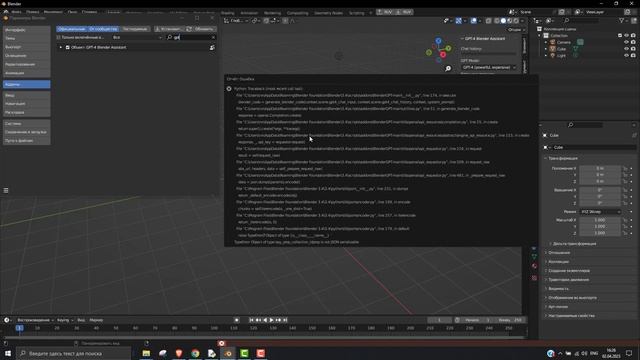Image resolution: width=640 pixels, height=360 pixels.
Task: Click the community-supported icon on the GPT-4 addon row
Action: [212, 47]
